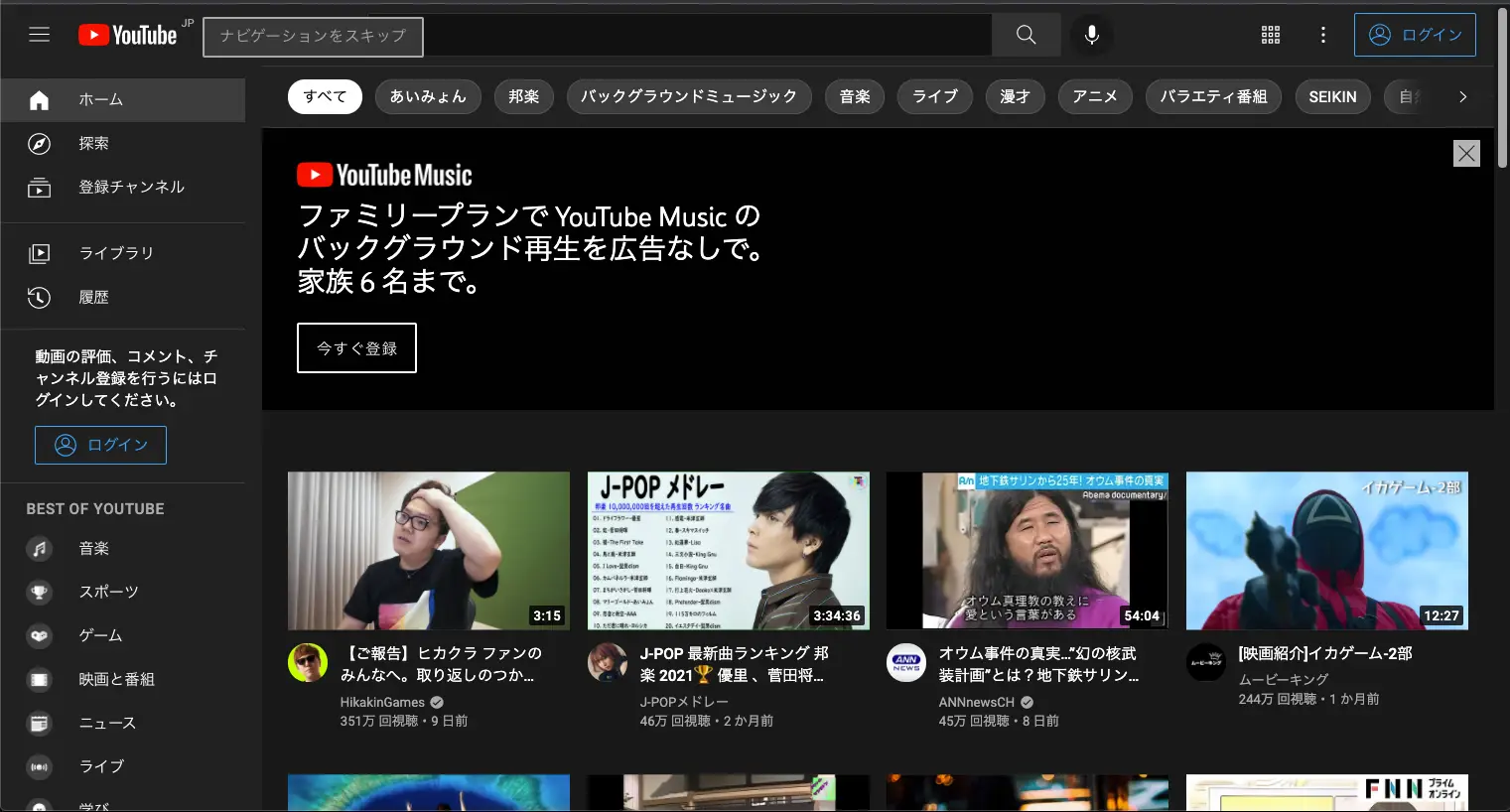Click 今すぐ登録 button
The image size is (1510, 812).
pos(356,348)
